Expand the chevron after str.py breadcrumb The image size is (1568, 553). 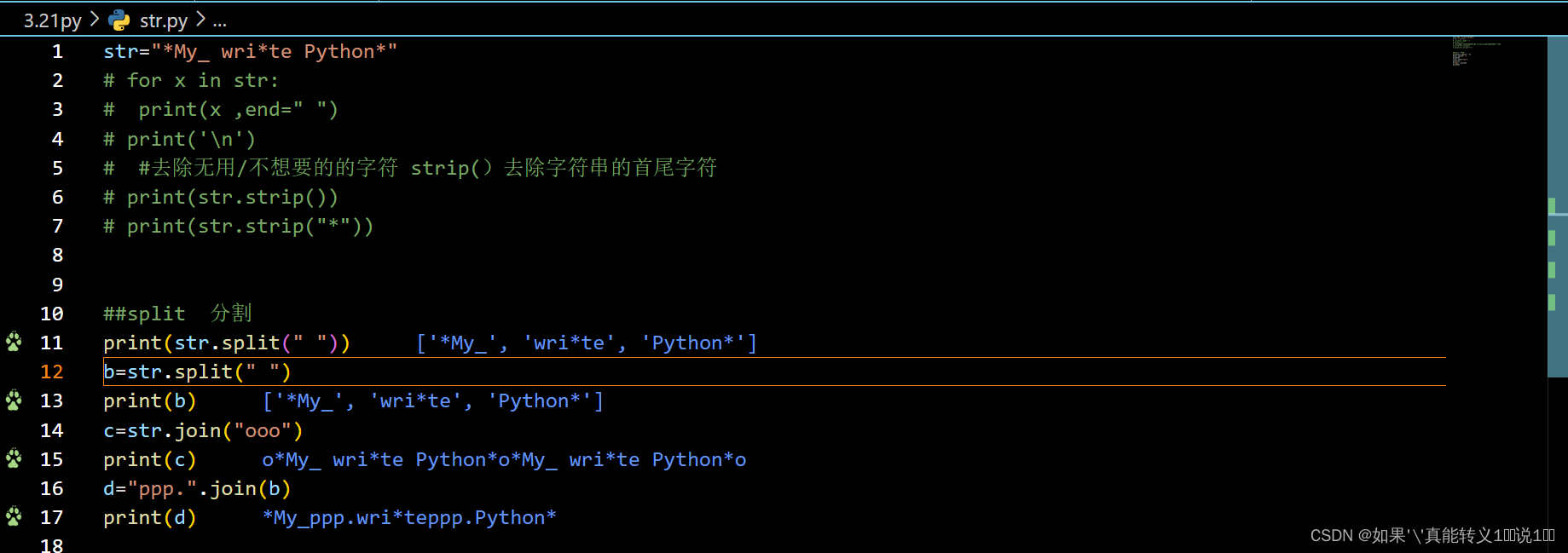click(200, 19)
